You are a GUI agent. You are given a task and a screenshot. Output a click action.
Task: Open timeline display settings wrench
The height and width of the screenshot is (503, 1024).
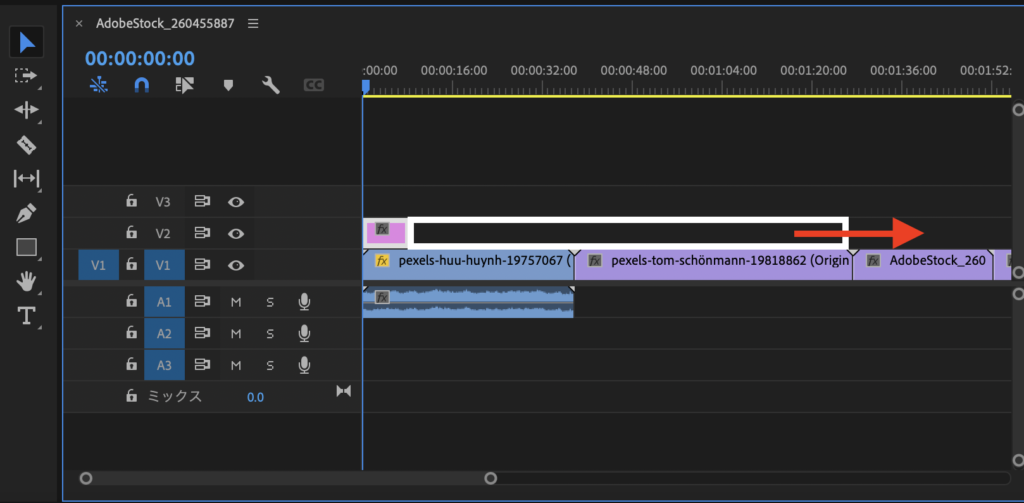(x=270, y=86)
